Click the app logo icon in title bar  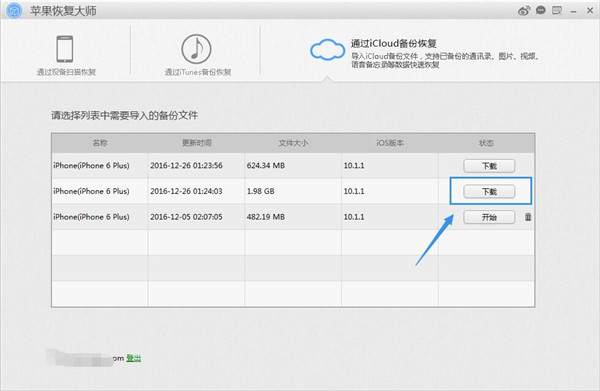[14, 11]
